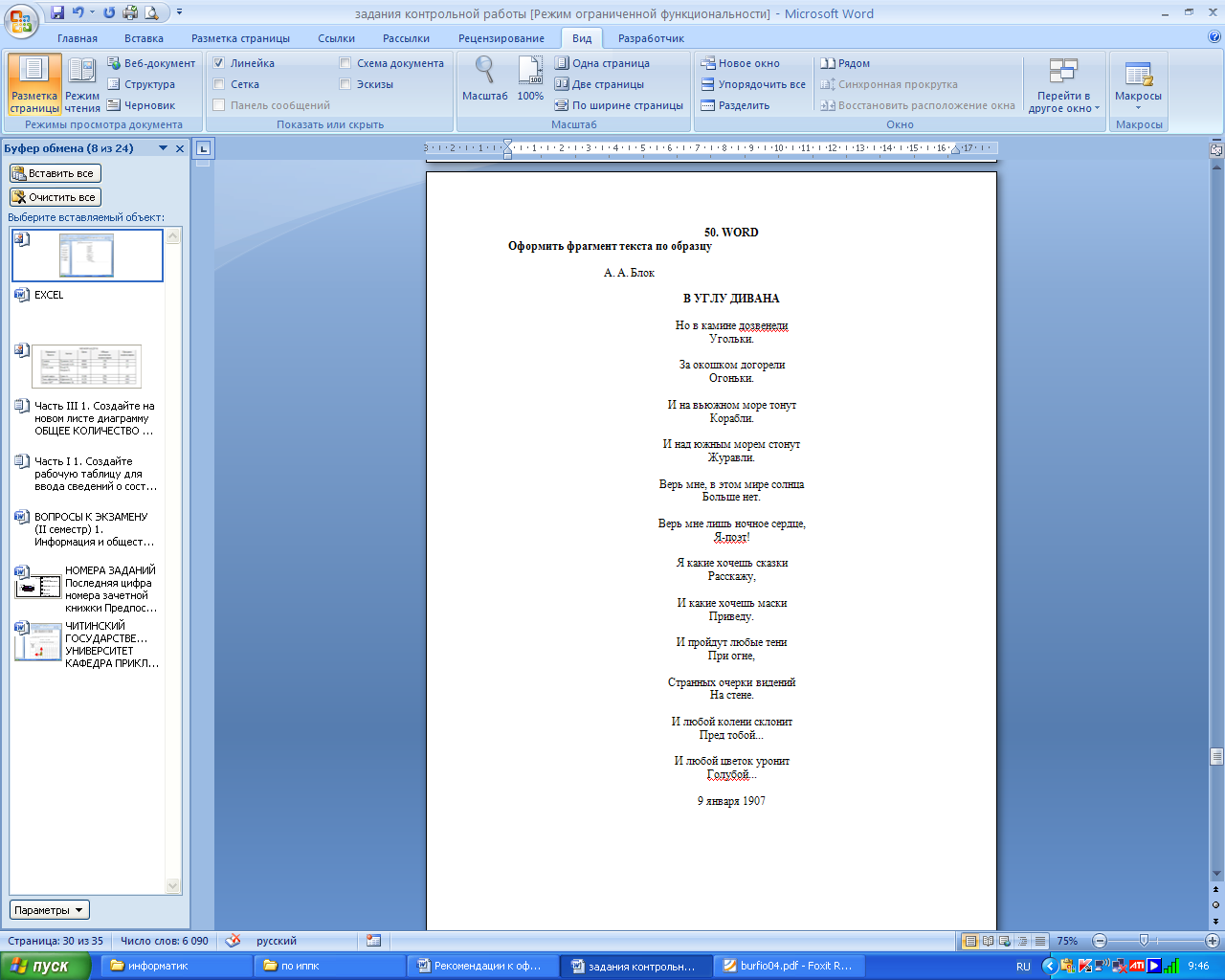Click Очистить все button
The height and width of the screenshot is (980, 1225).
coord(55,197)
